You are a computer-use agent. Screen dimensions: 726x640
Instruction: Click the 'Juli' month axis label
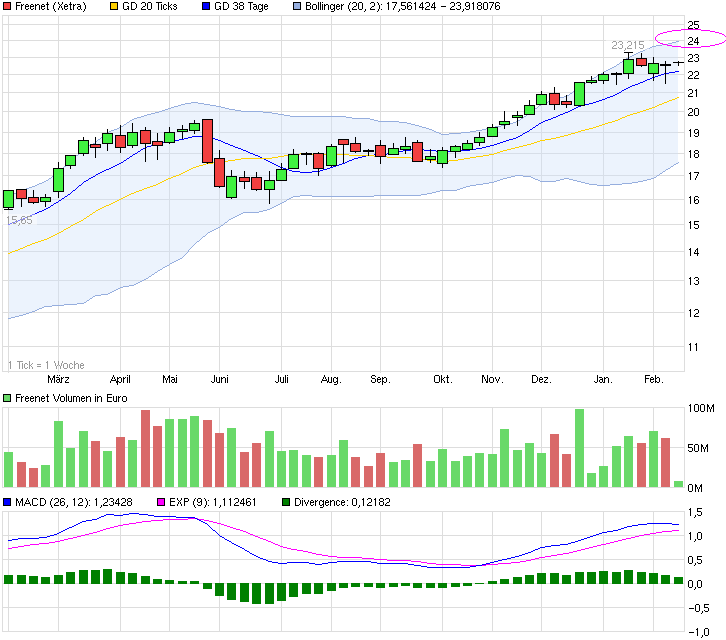[282, 379]
